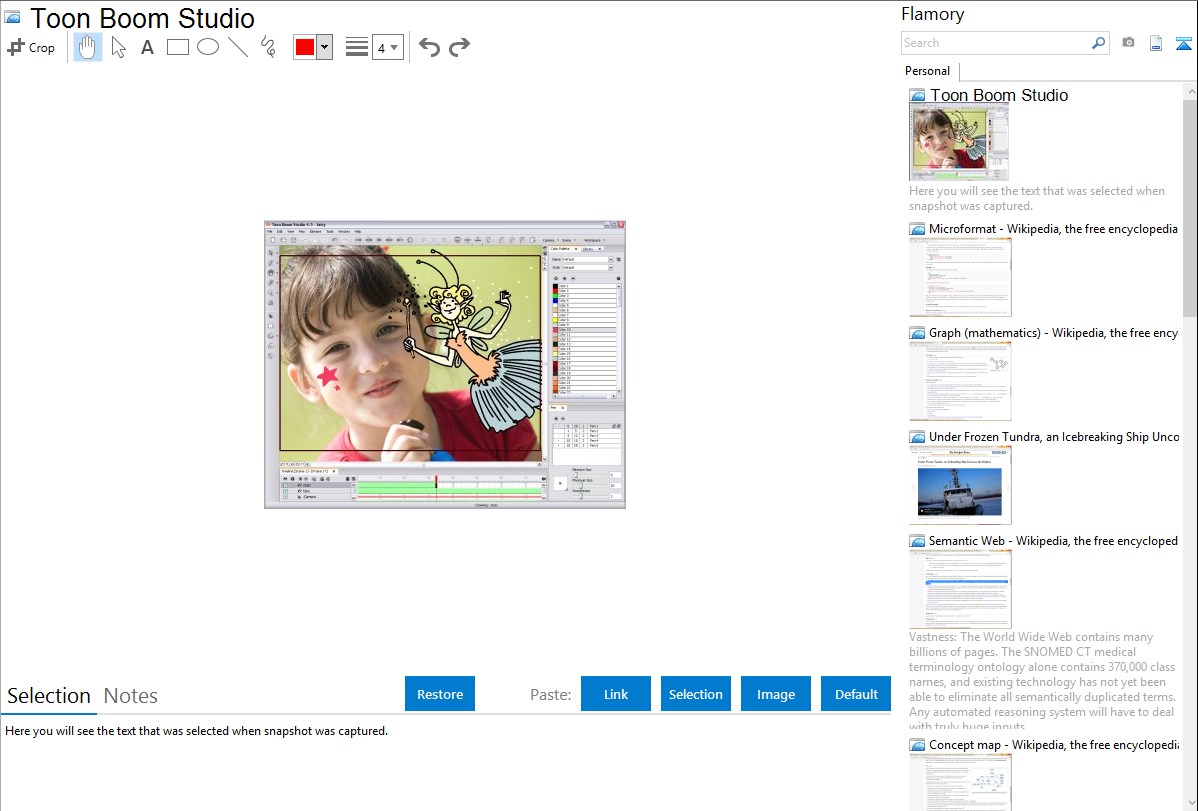Viewport: 1198px width, 811px height.
Task: Click the Paste Image button
Action: [776, 694]
